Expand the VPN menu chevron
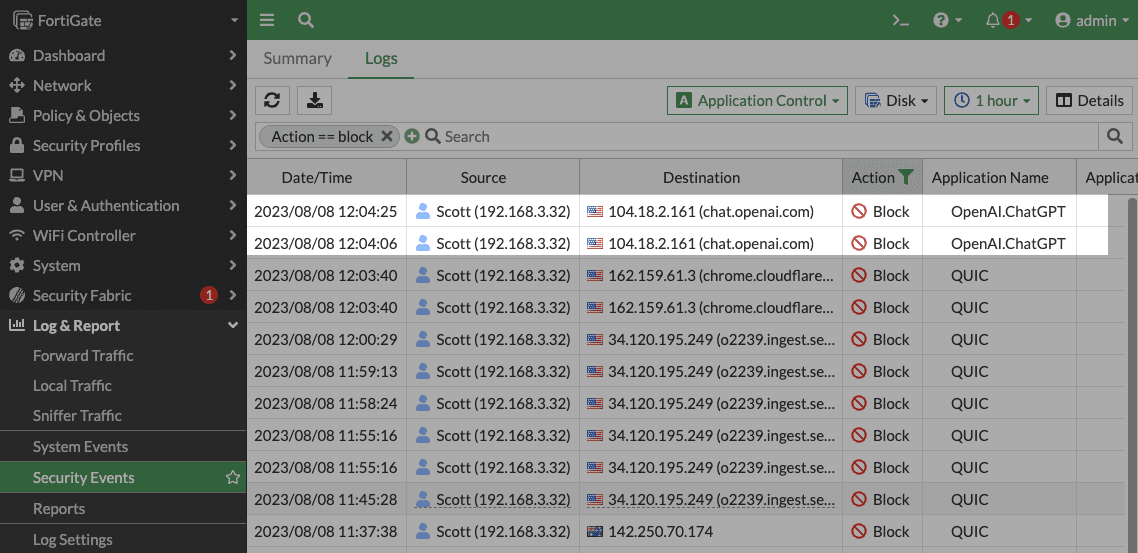The image size is (1138, 553). click(232, 175)
